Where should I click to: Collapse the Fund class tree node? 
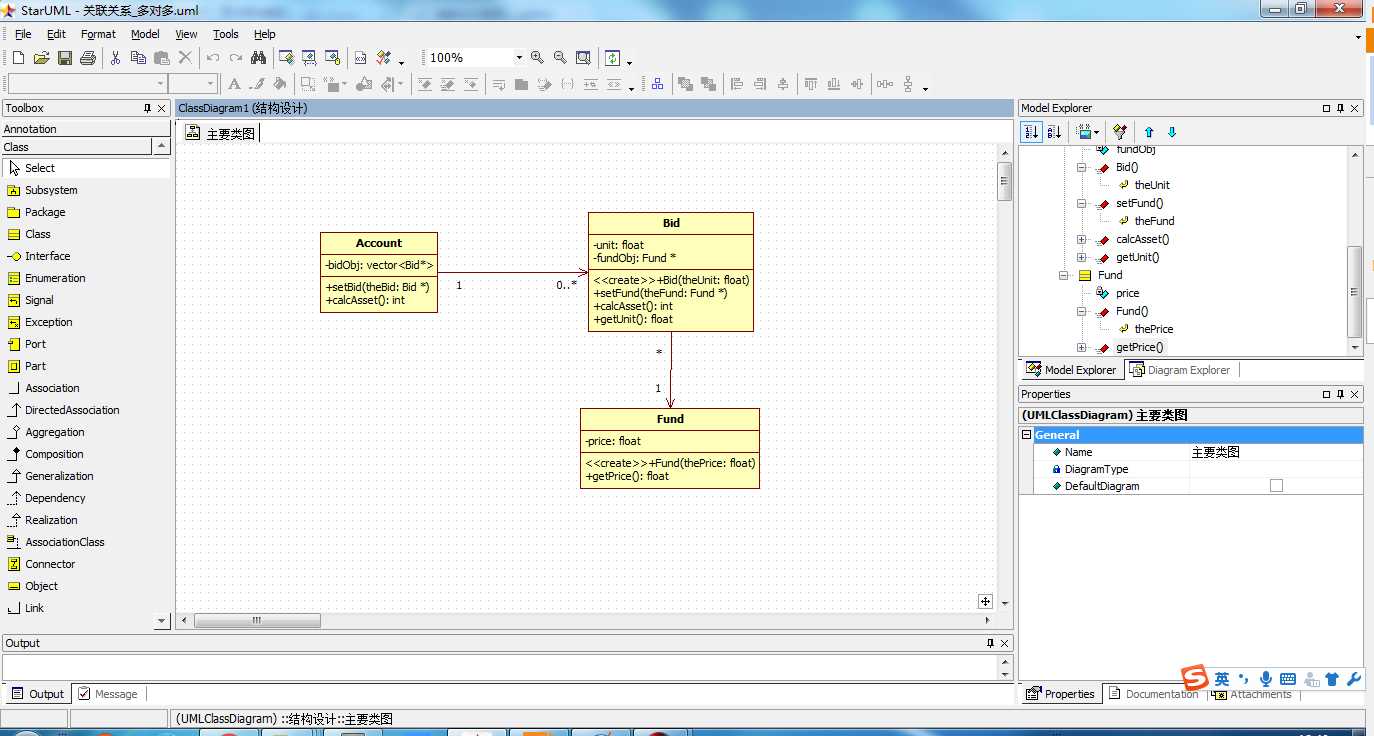[1063, 275]
